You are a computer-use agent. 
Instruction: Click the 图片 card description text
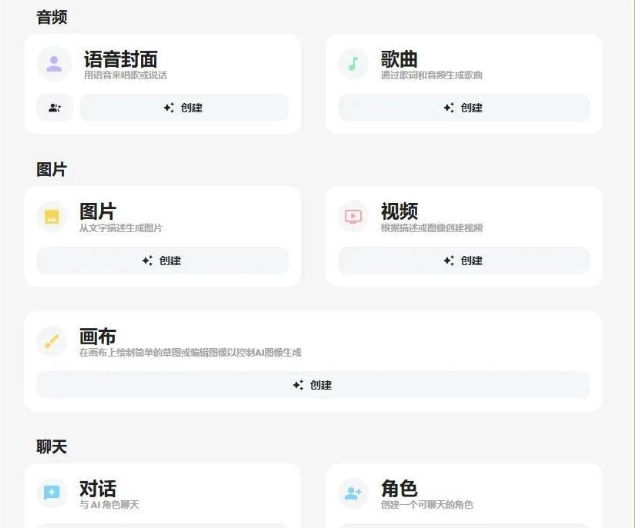(121, 229)
